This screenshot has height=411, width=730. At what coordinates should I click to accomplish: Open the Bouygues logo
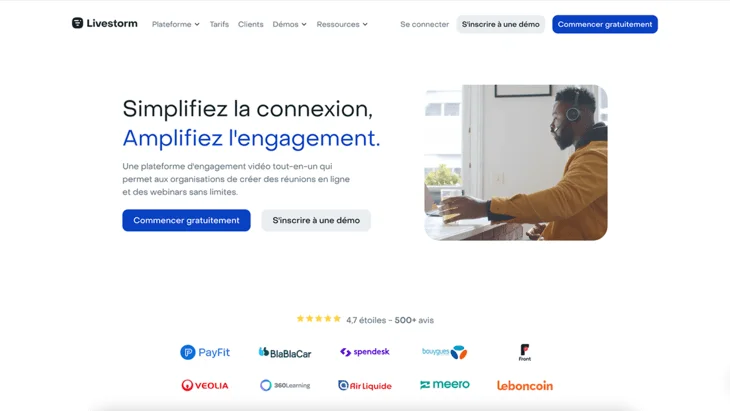[445, 352]
